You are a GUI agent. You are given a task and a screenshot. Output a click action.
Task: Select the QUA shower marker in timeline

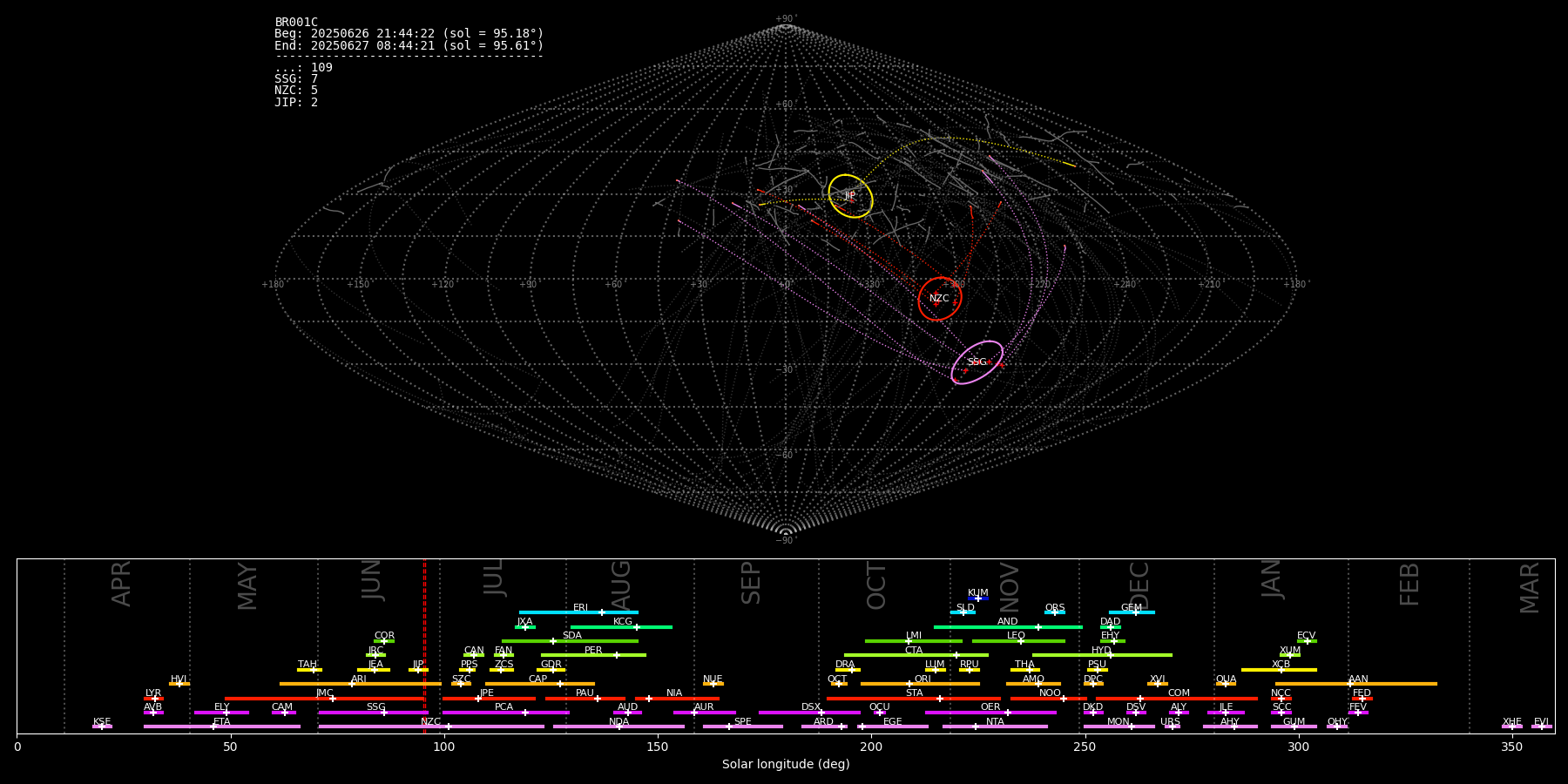(1226, 684)
